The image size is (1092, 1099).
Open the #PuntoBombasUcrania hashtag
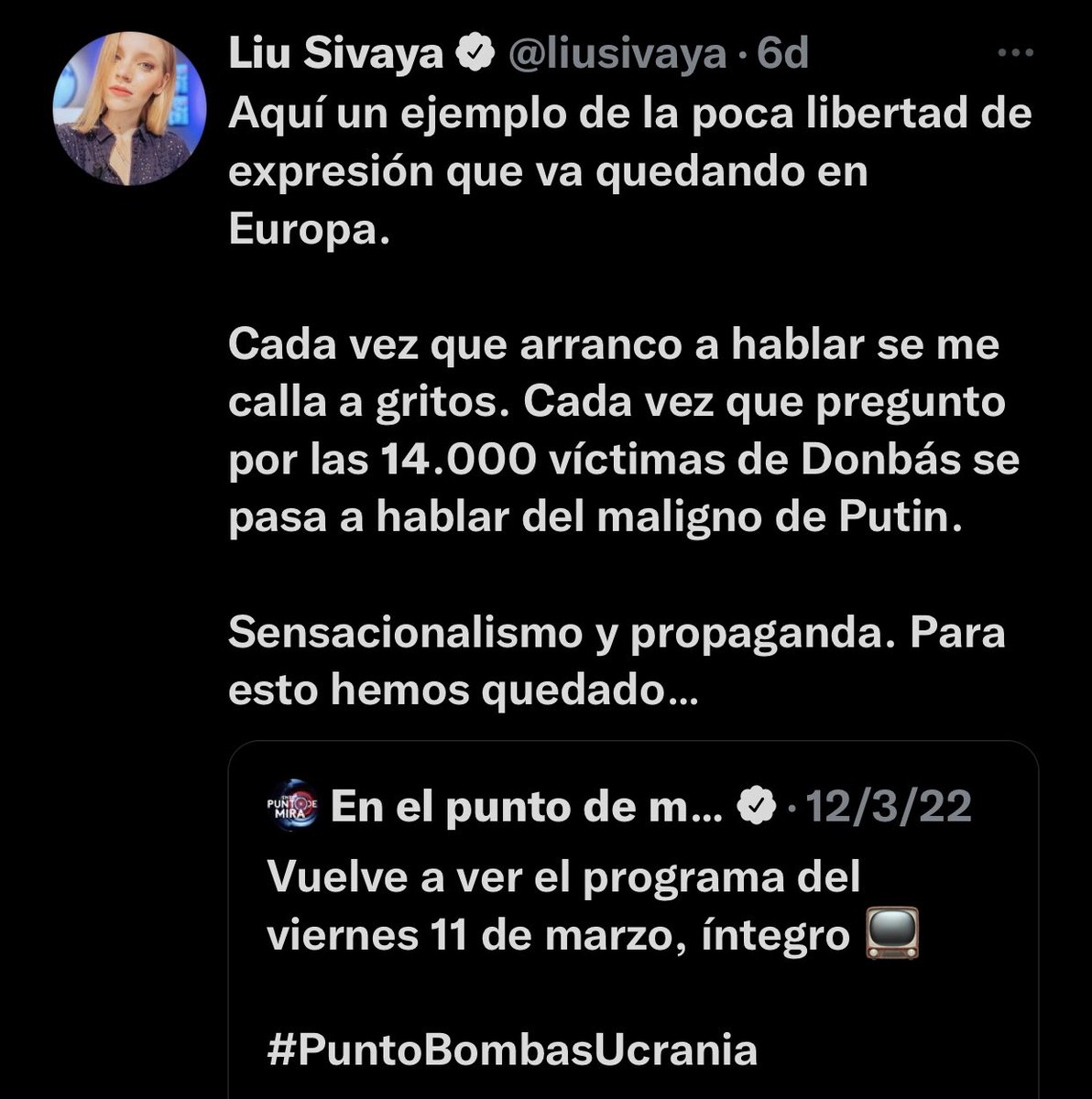pyautogui.click(x=512, y=1050)
